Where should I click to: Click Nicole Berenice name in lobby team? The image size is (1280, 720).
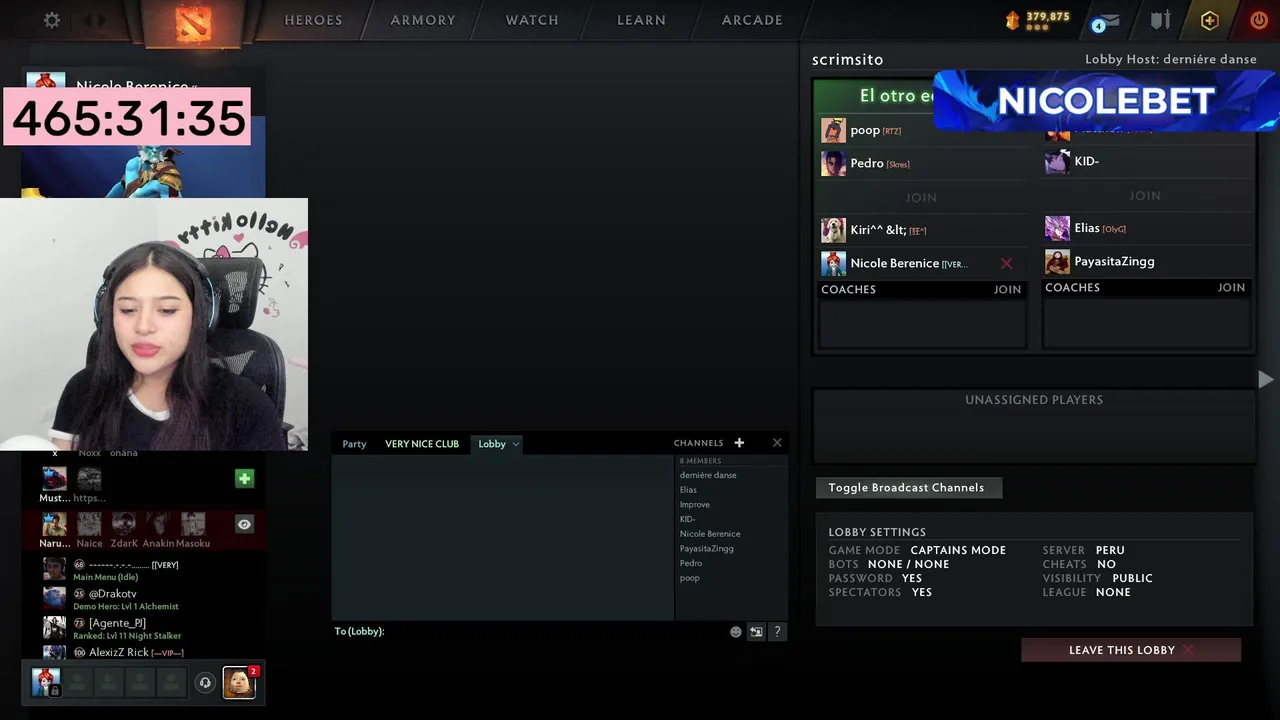click(x=894, y=263)
